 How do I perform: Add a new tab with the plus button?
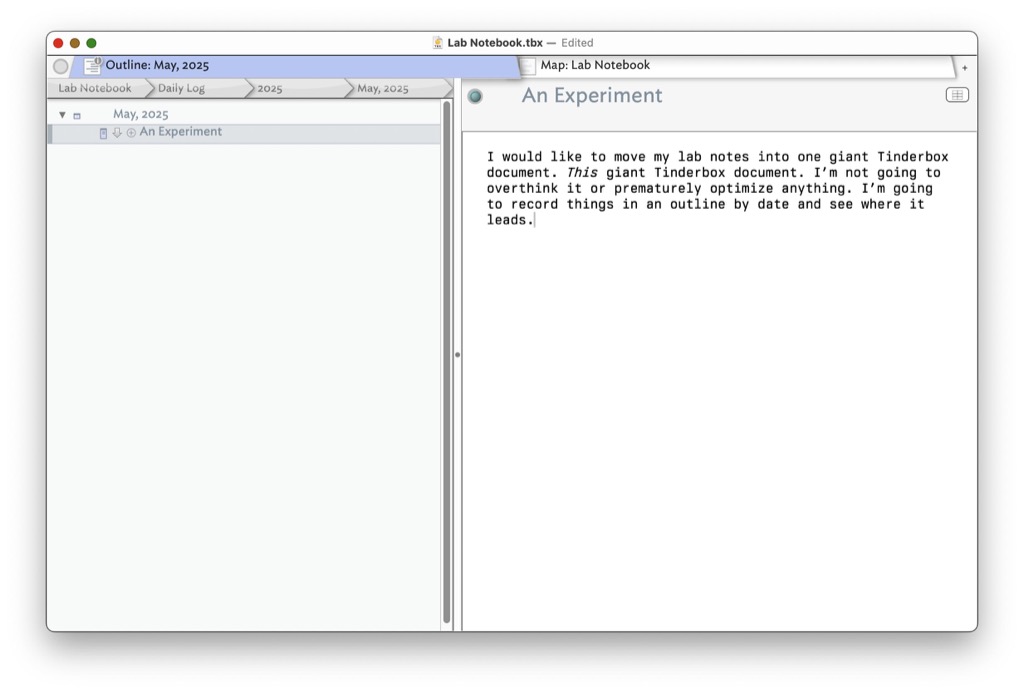965,67
